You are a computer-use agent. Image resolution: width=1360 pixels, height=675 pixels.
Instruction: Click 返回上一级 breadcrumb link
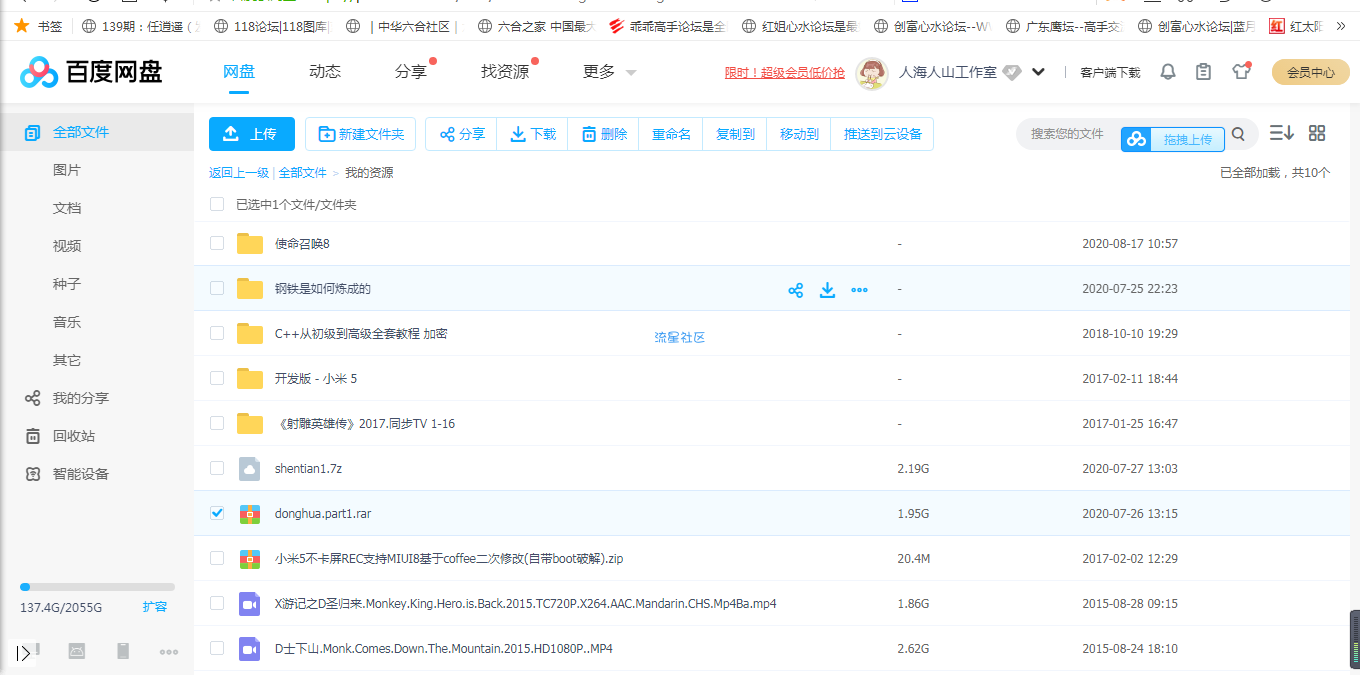pos(239,173)
